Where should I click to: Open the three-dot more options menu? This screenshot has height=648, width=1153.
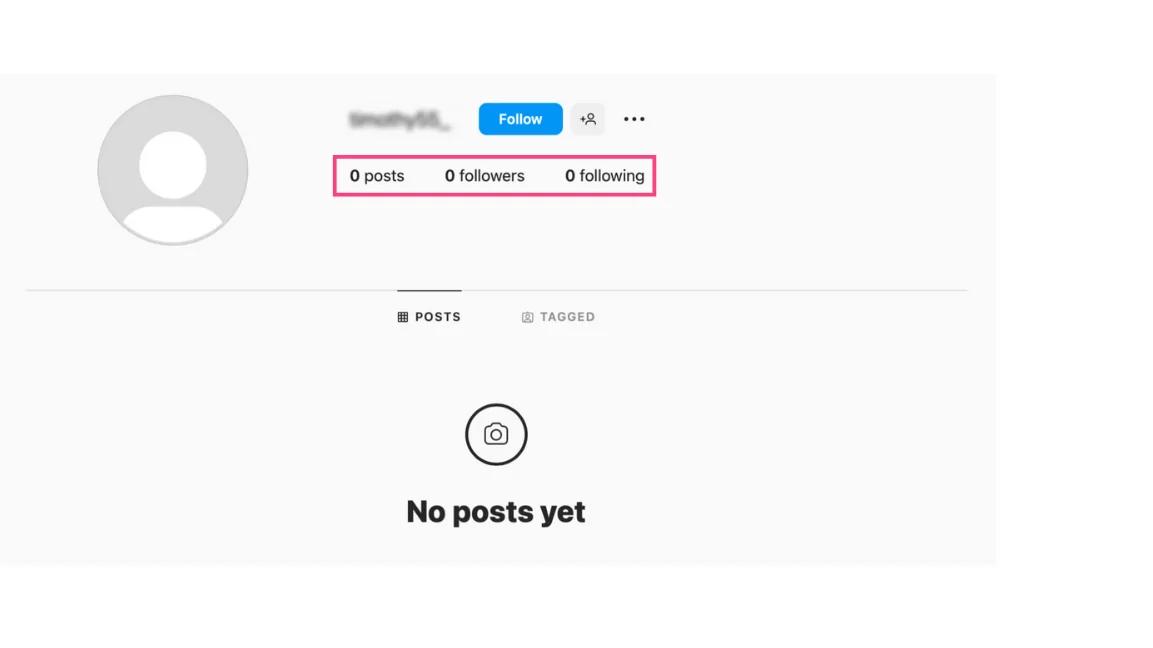pos(634,119)
